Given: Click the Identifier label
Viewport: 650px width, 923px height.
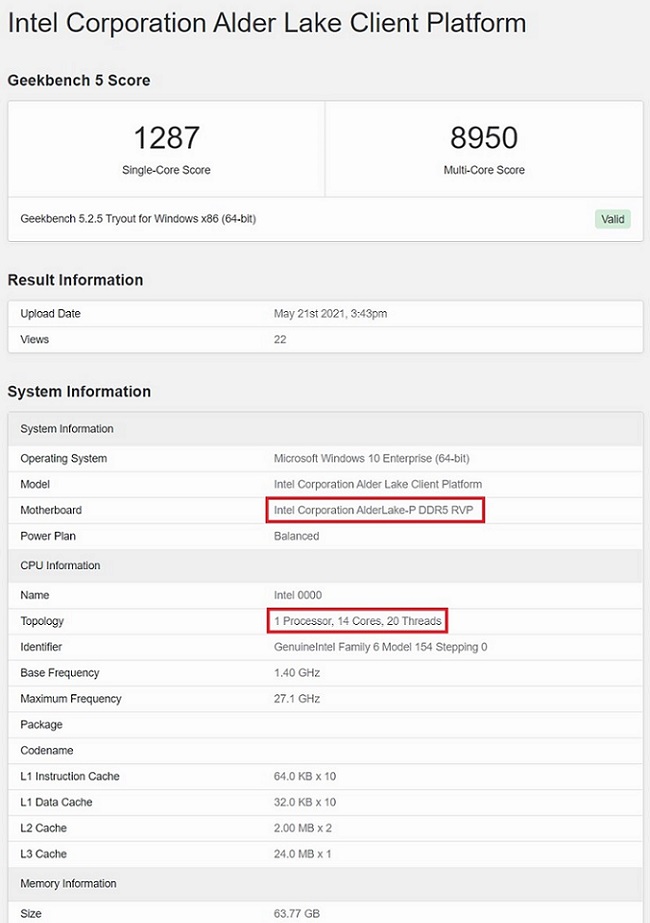Looking at the screenshot, I should coord(41,647).
